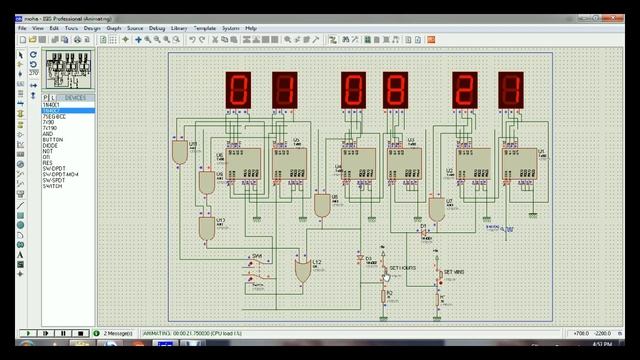Click the Play simulation button
This screenshot has width=640, height=360.
[28, 333]
